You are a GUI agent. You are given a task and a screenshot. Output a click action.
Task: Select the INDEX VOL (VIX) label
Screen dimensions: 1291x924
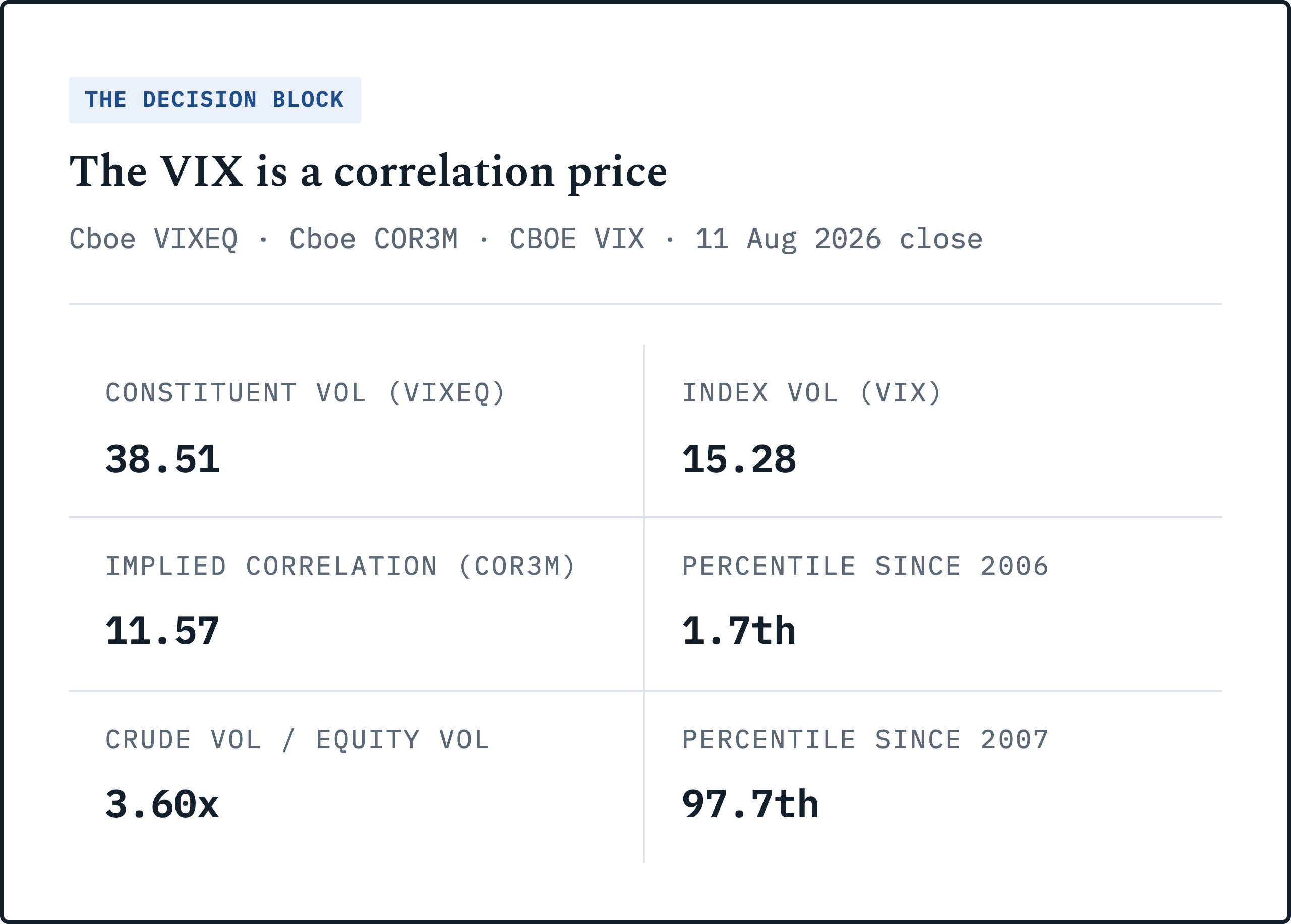[x=812, y=393]
